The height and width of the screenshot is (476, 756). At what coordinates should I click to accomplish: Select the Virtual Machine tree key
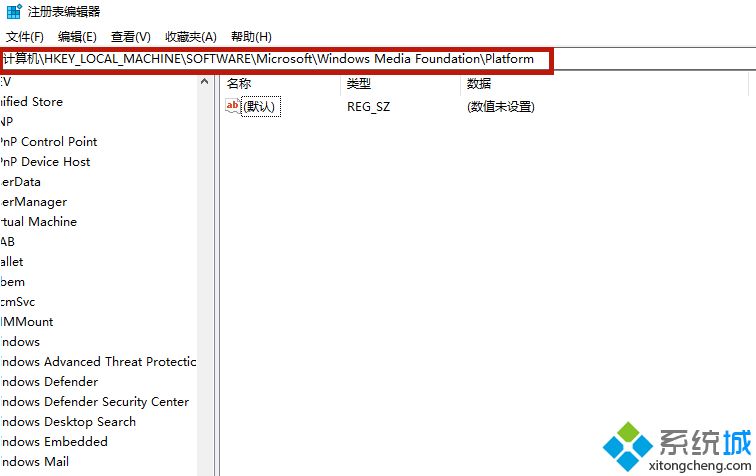point(39,222)
